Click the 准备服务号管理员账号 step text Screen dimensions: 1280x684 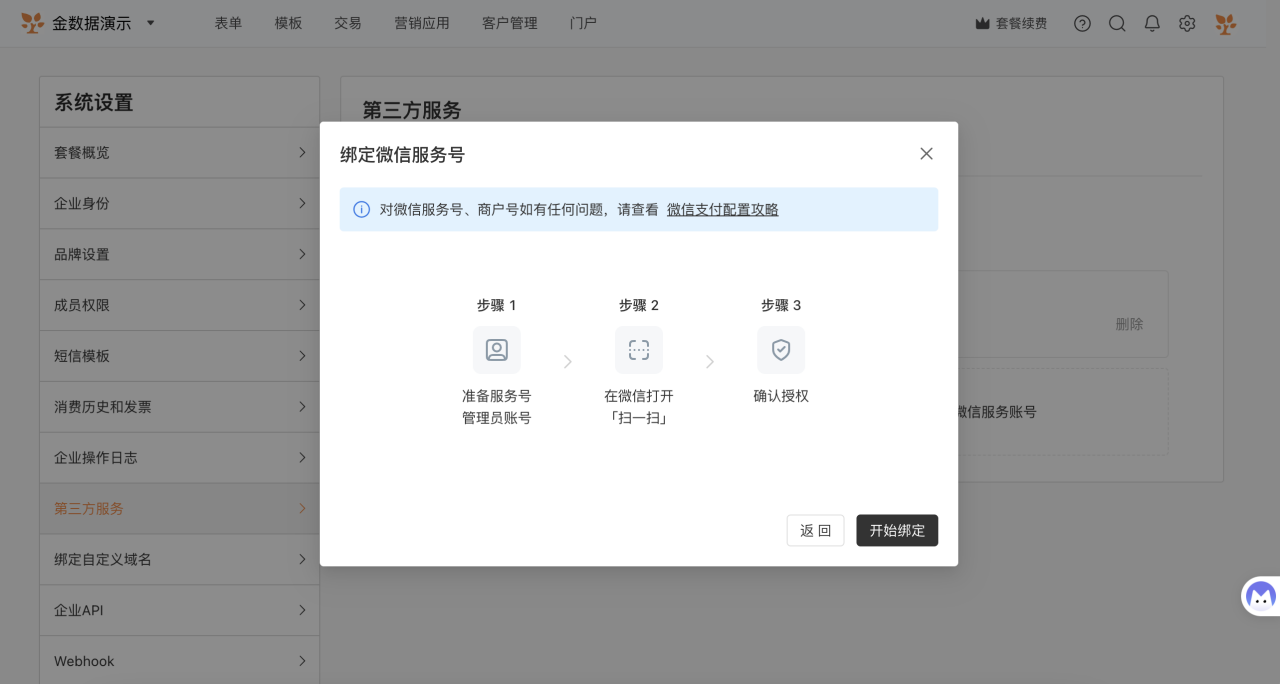[x=497, y=407]
